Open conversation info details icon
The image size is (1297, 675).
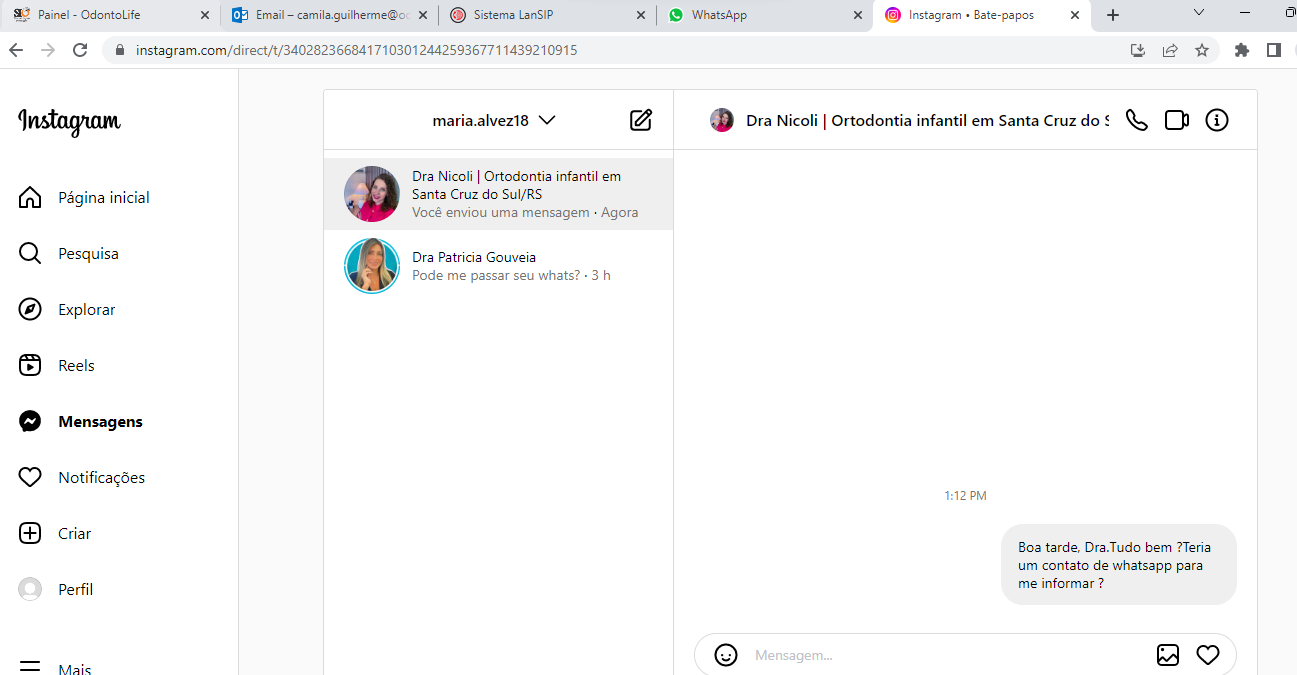[x=1216, y=120]
